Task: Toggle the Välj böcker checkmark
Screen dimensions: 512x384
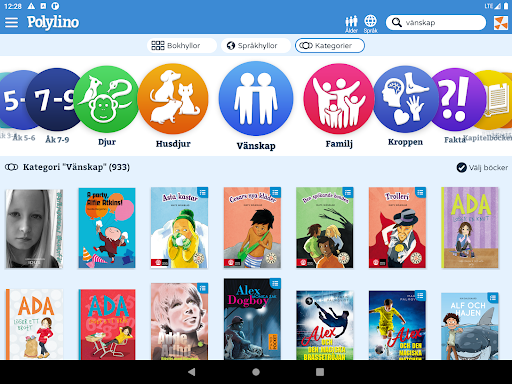Action: click(x=482, y=167)
